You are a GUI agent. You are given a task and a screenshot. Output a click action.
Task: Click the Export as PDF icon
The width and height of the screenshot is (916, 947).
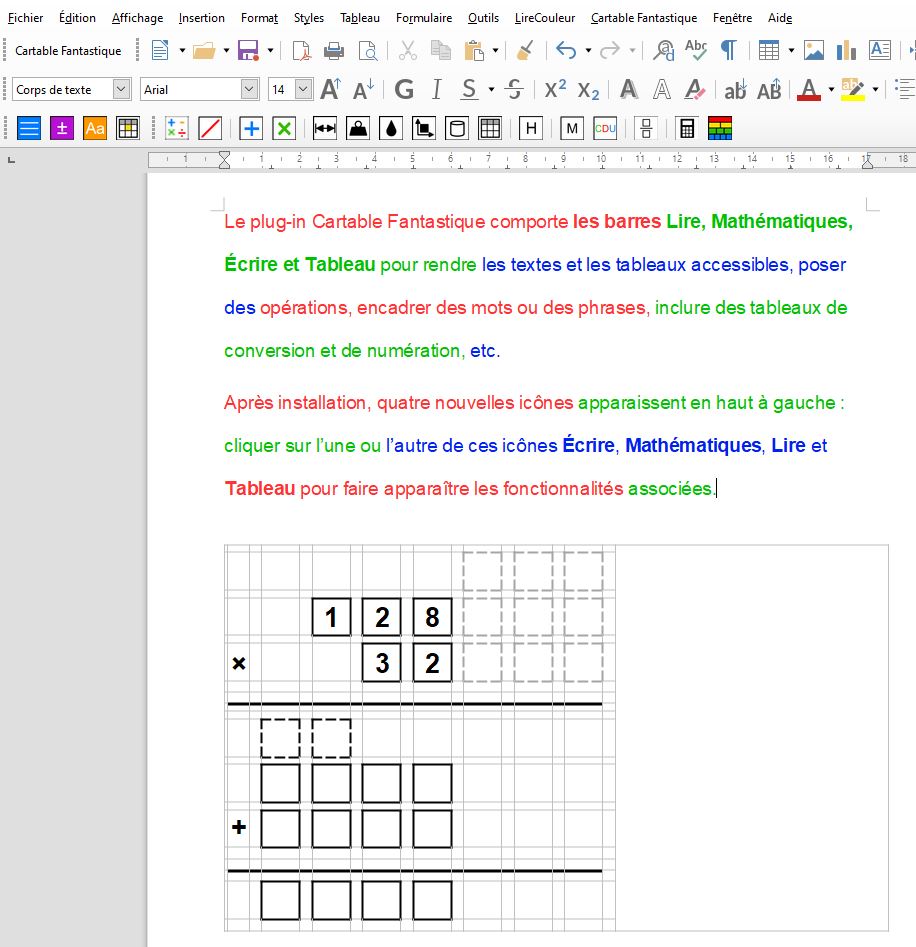point(301,51)
